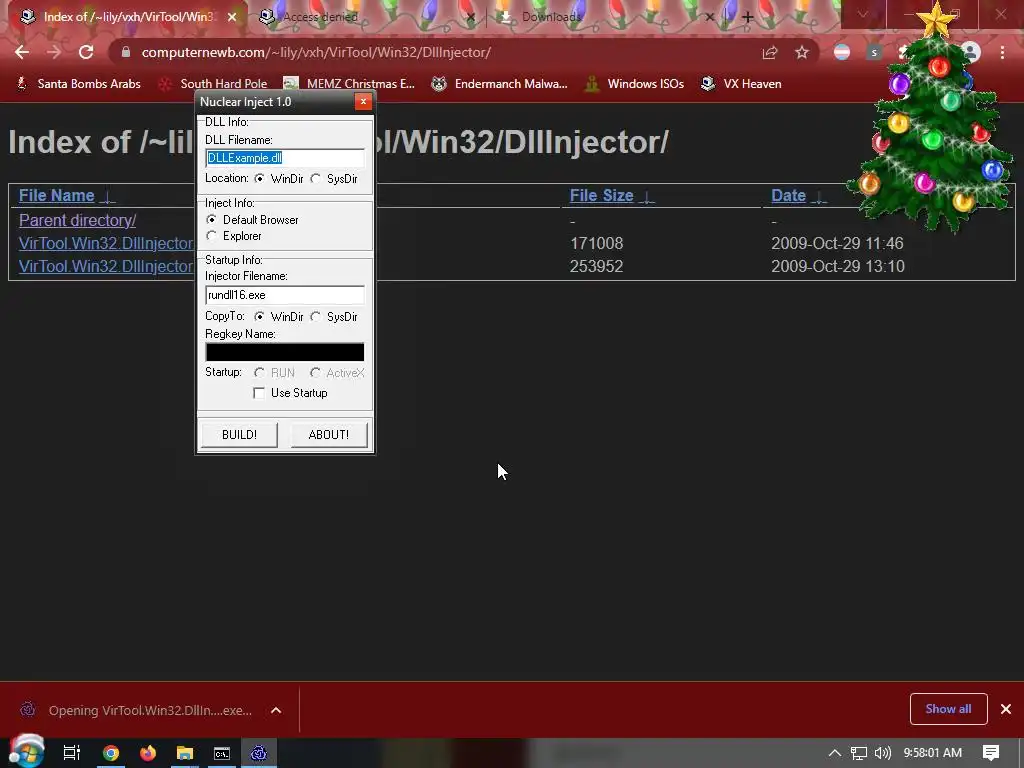Click the share page icon in address bar
Image resolution: width=1024 pixels, height=768 pixels.
click(x=770, y=52)
